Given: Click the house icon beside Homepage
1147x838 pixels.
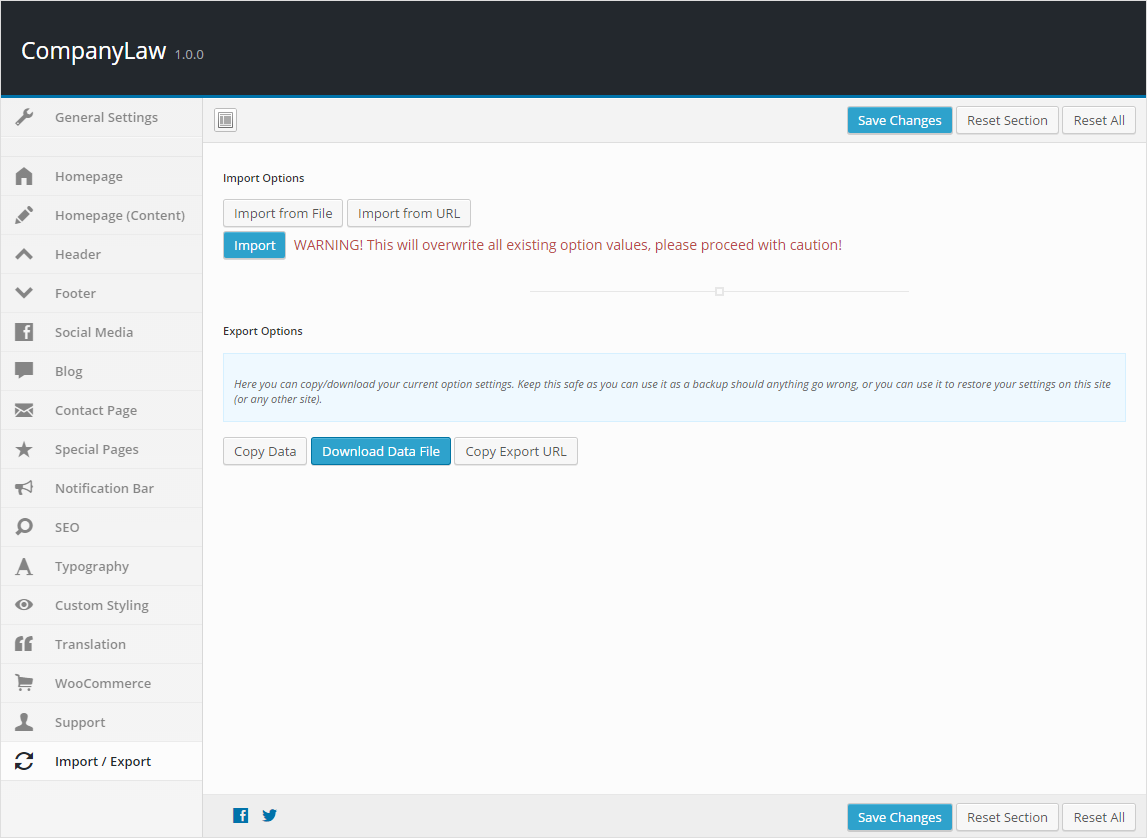Looking at the screenshot, I should [25, 176].
